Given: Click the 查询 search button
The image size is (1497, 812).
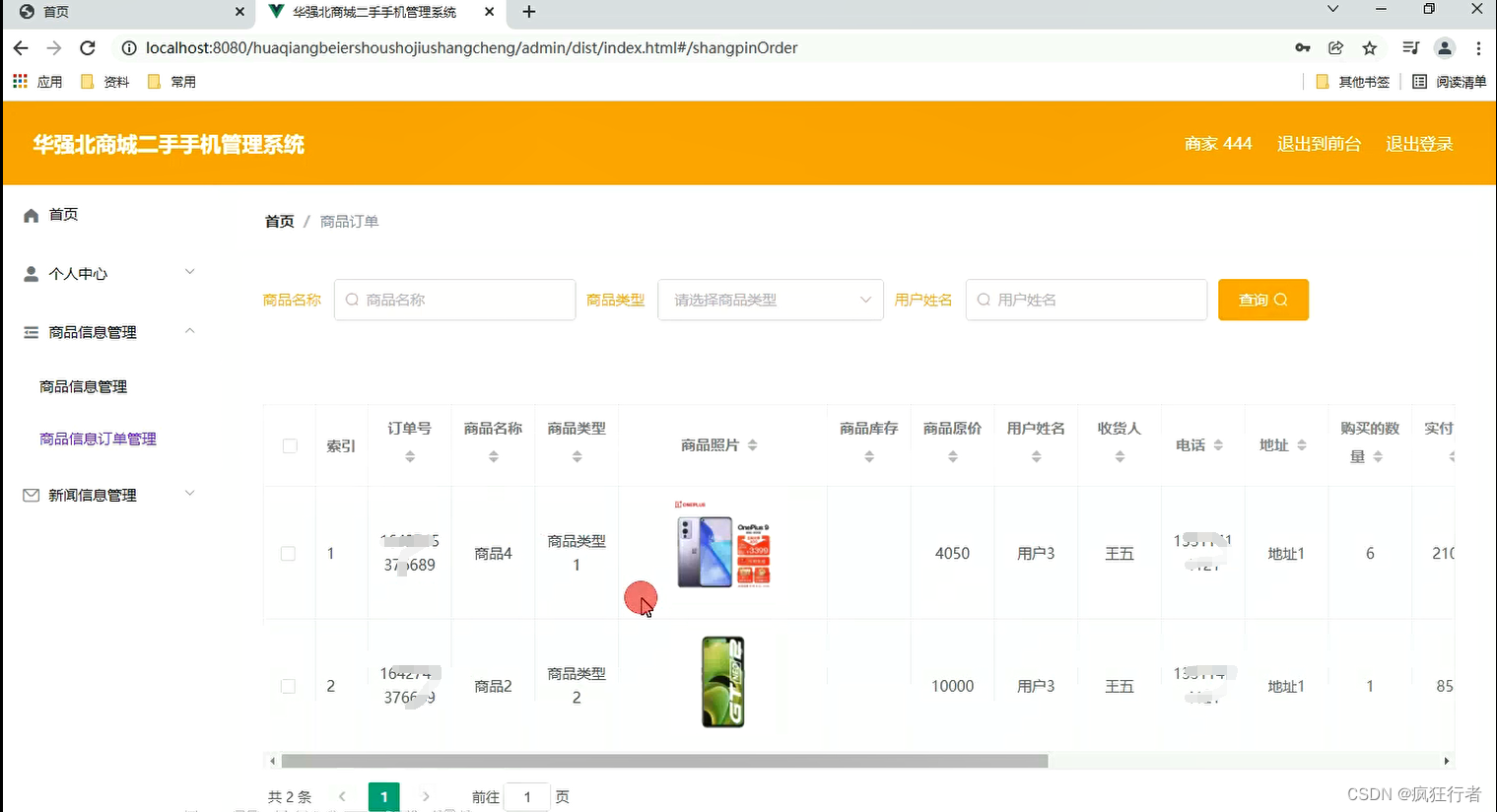Looking at the screenshot, I should click(1263, 300).
